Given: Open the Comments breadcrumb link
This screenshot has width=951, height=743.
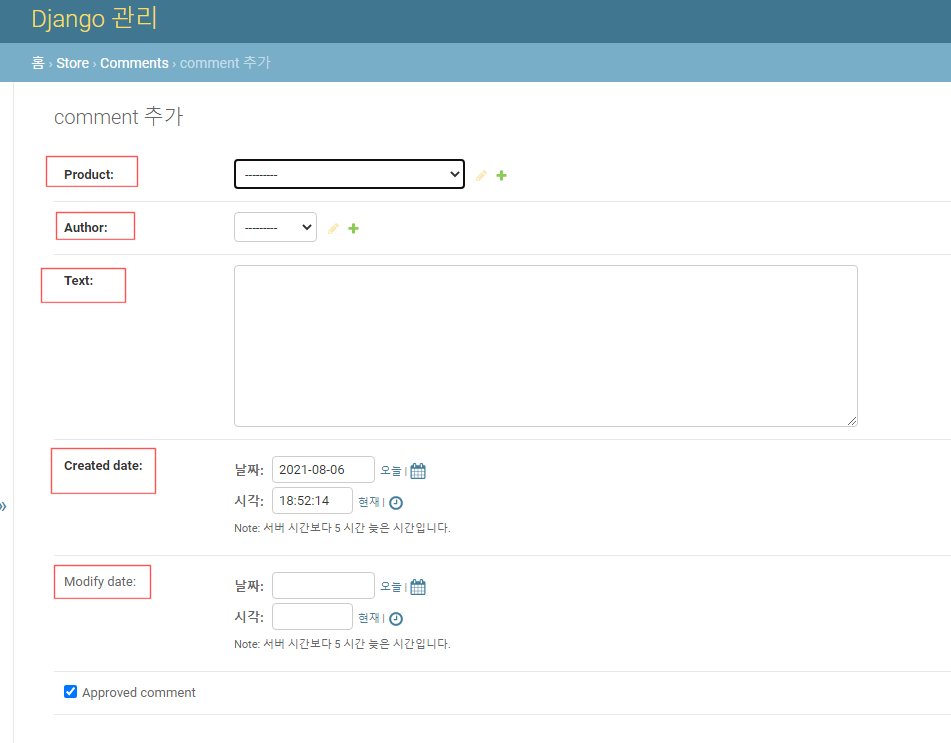Looking at the screenshot, I should click(134, 62).
